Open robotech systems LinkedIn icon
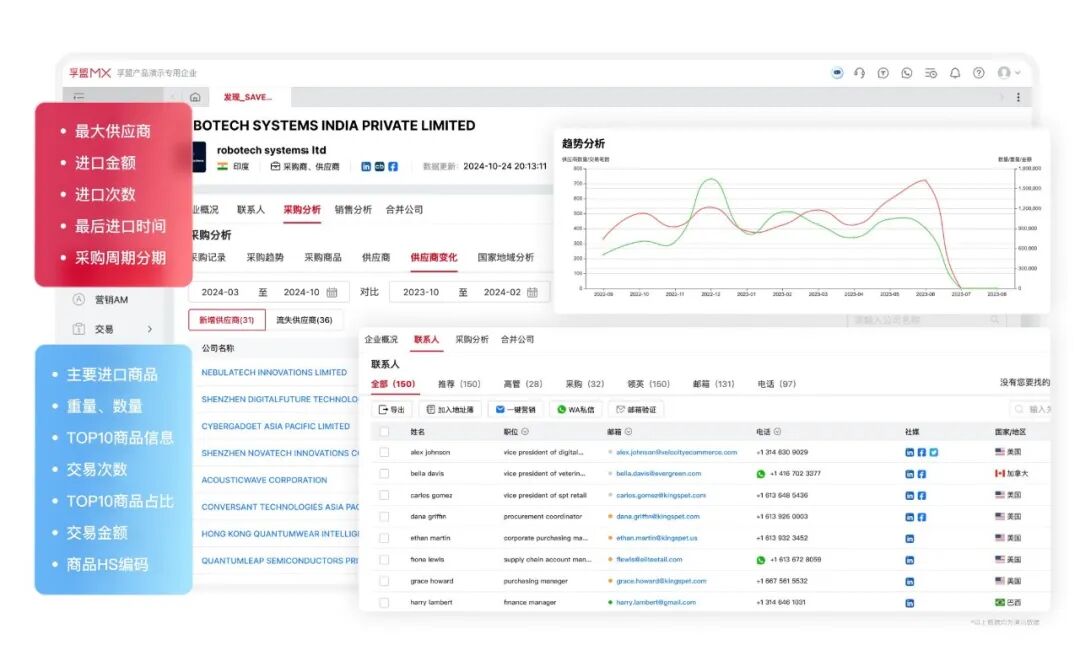This screenshot has width=1080, height=672. click(x=366, y=167)
